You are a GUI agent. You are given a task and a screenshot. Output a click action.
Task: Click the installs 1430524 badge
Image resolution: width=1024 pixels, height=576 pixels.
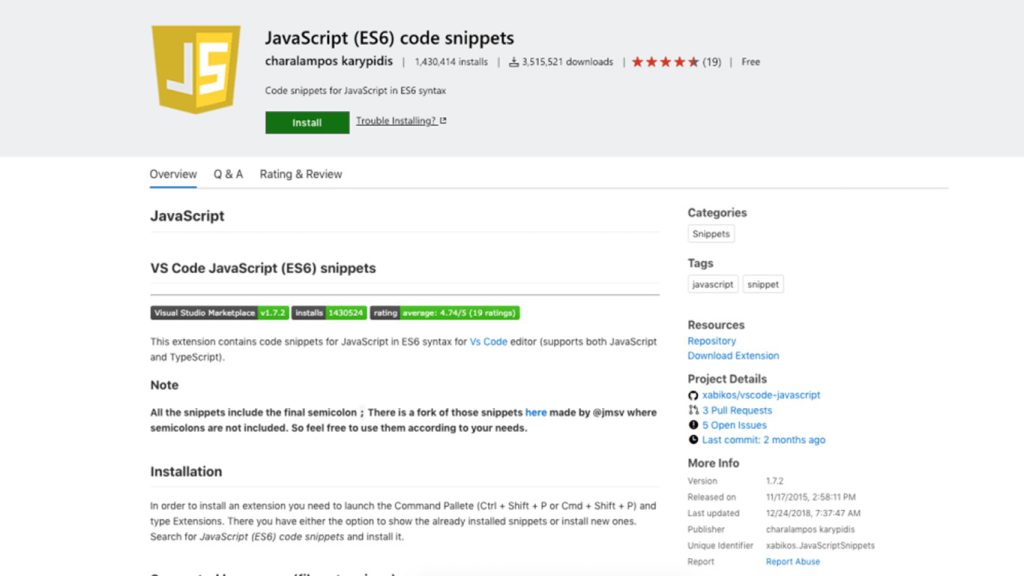point(329,313)
